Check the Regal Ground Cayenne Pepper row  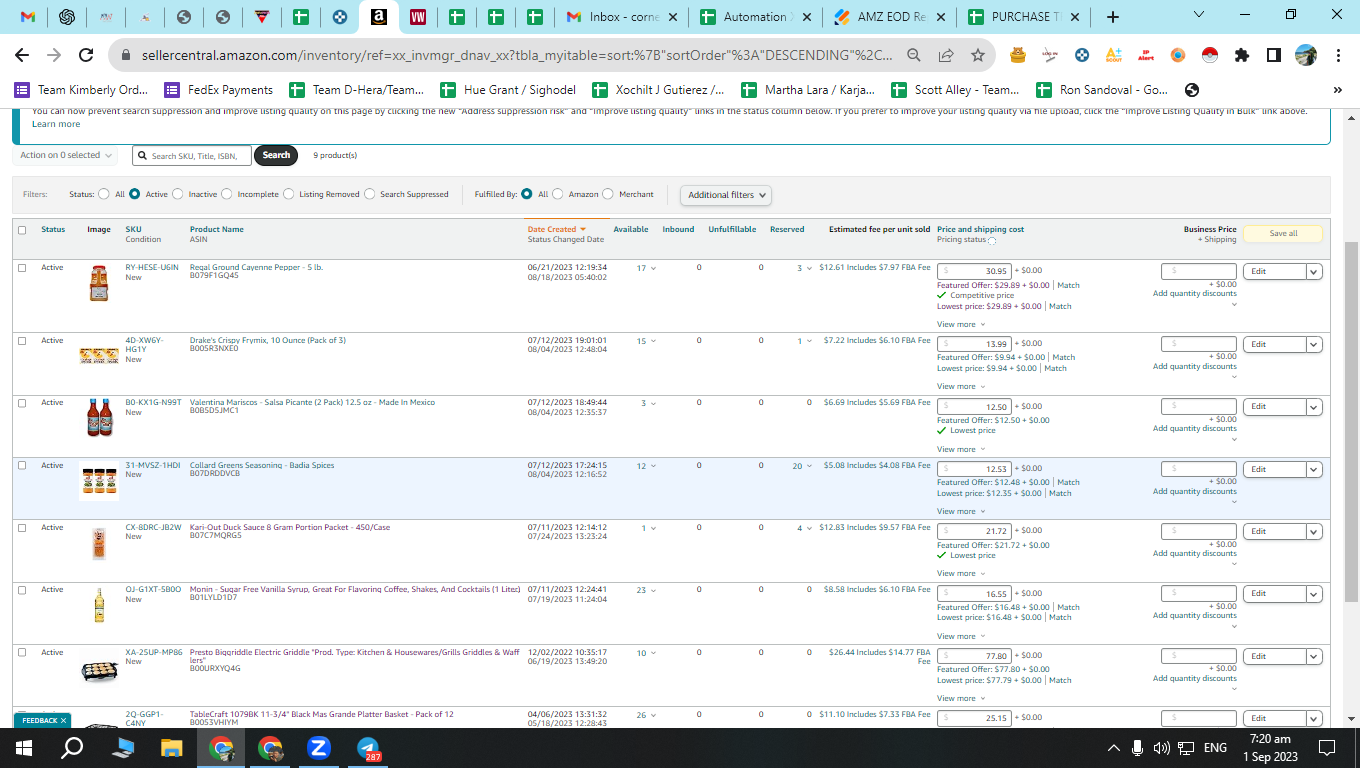22,268
